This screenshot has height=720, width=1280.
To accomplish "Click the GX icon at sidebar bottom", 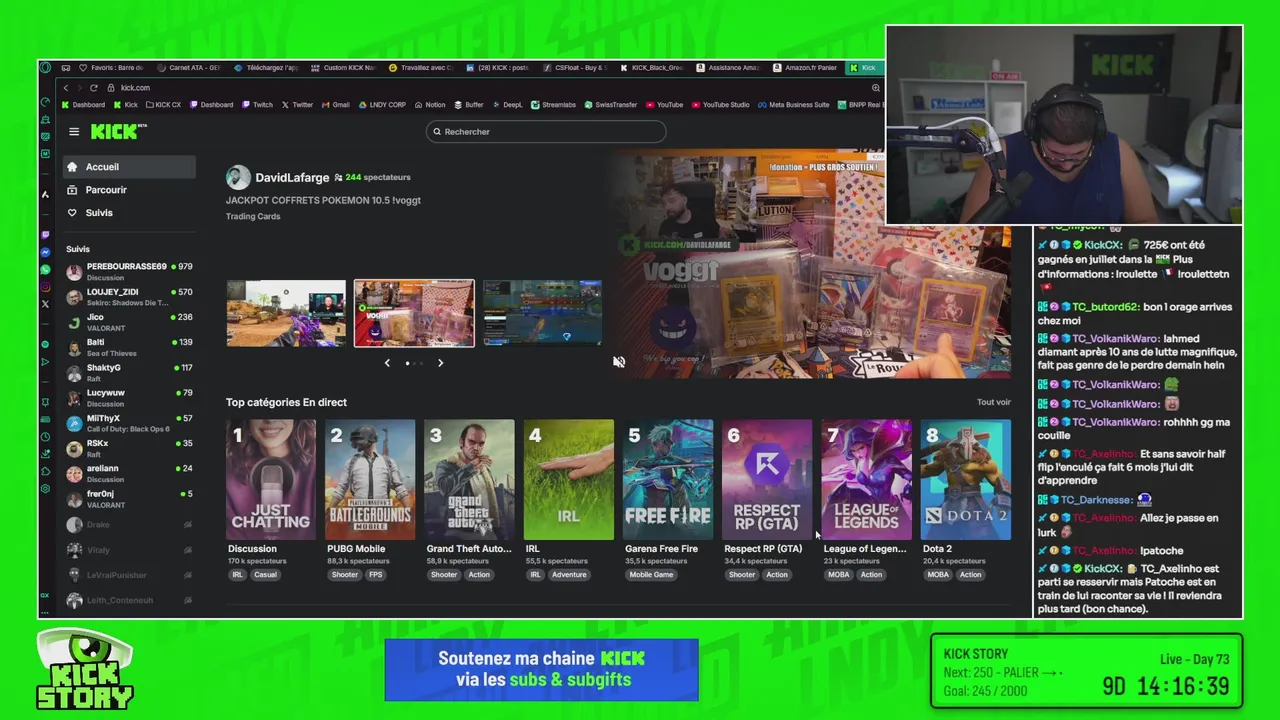I will tap(45, 596).
